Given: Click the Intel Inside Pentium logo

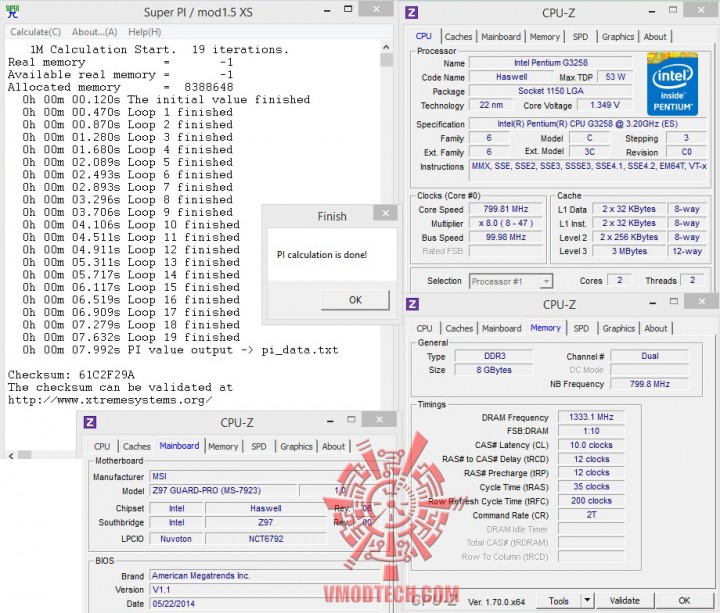Looking at the screenshot, I should tap(672, 84).
